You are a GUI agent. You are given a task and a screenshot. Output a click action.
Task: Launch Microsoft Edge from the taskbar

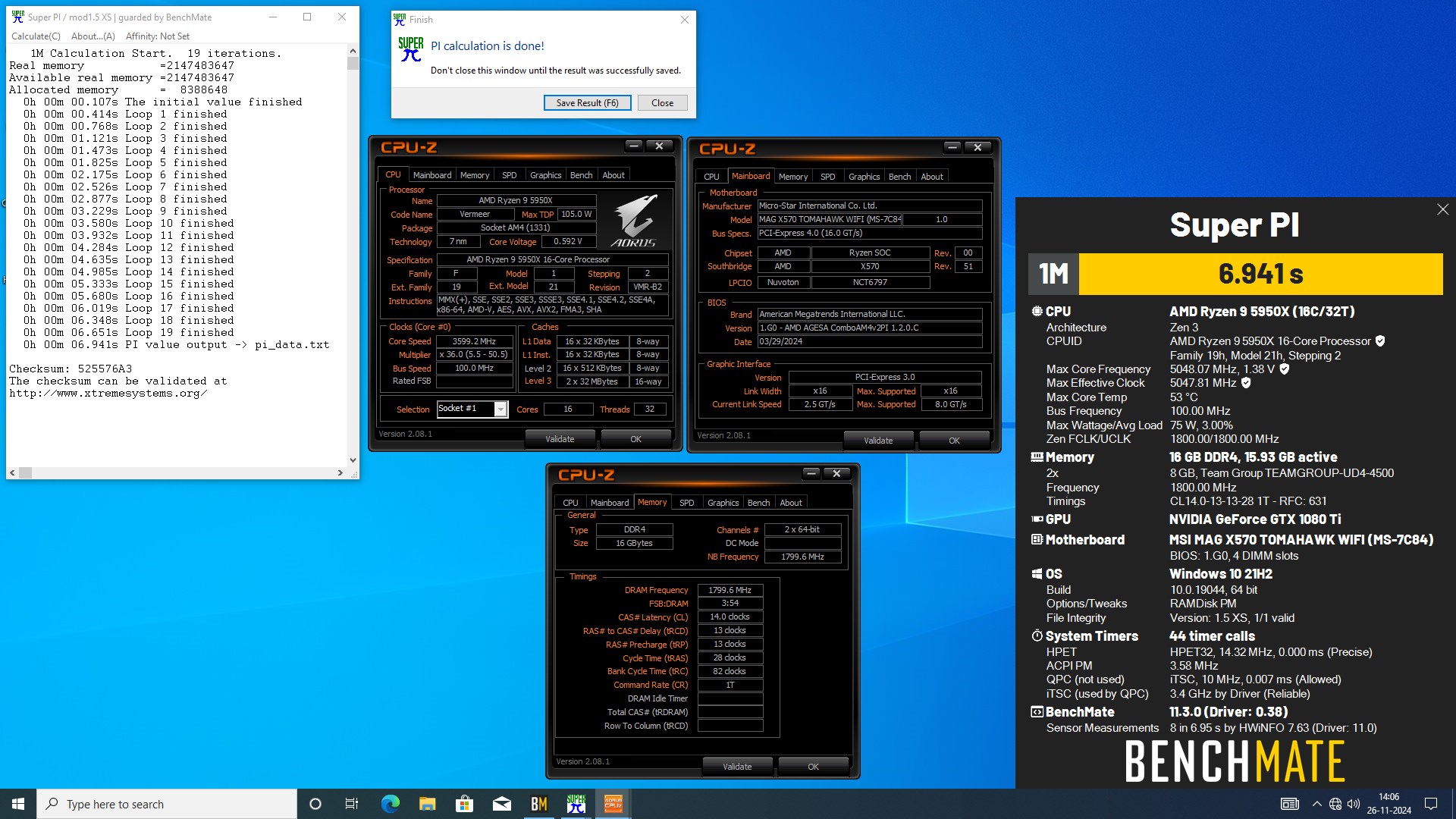point(390,804)
